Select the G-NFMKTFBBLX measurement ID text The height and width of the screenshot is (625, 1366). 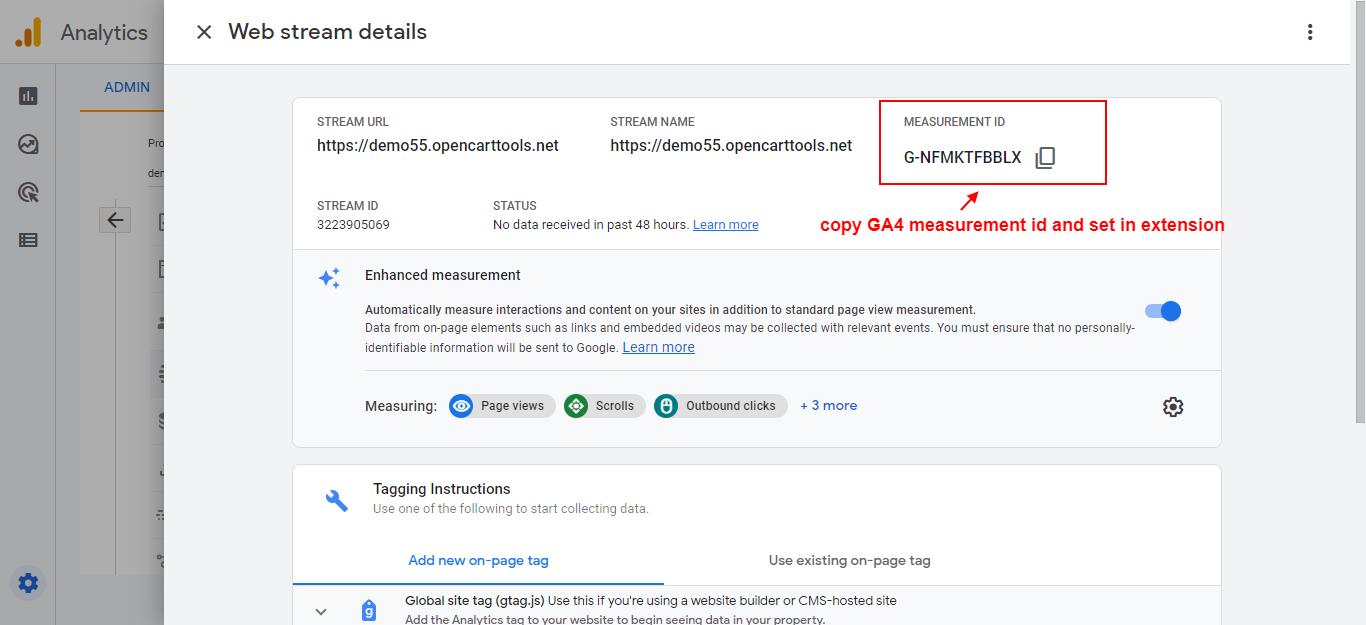click(962, 158)
